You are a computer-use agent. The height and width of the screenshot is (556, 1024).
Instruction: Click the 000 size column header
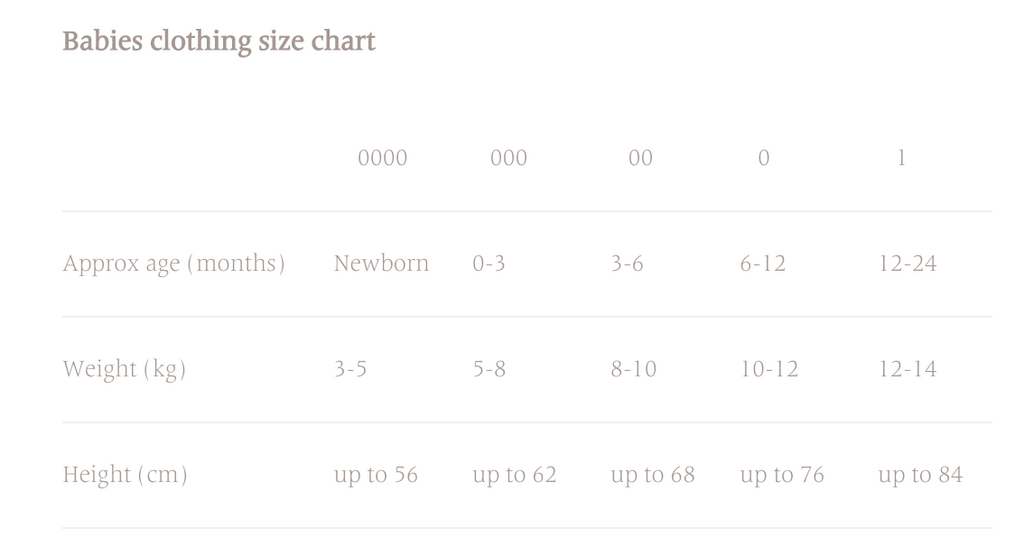pos(509,158)
